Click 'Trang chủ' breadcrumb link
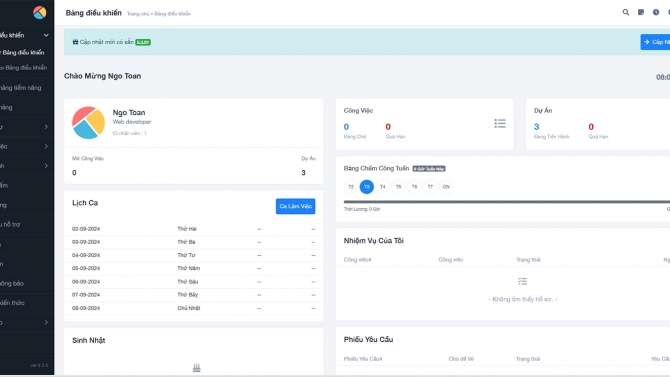Viewport: 670px width, 377px height. click(138, 14)
